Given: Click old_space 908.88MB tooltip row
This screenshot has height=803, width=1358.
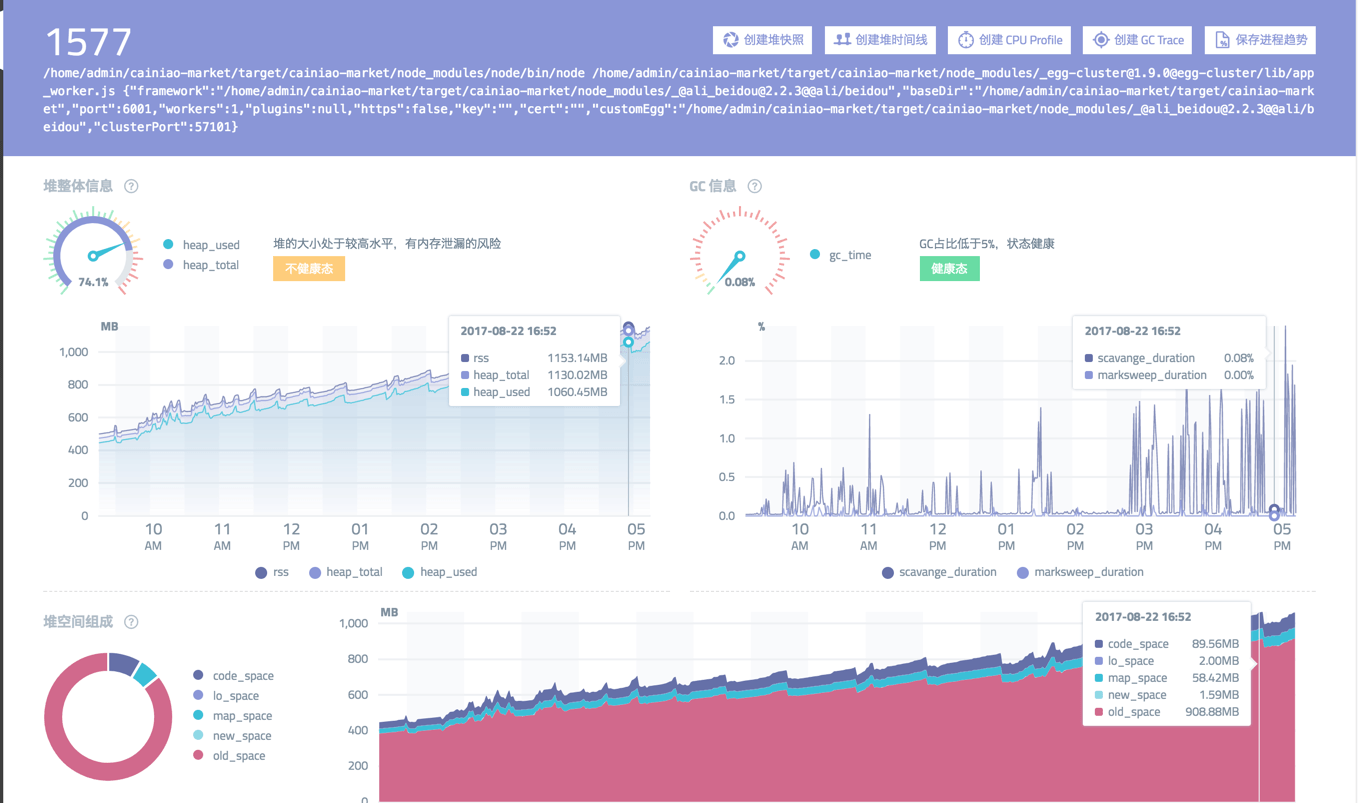Looking at the screenshot, I should click(x=1167, y=712).
